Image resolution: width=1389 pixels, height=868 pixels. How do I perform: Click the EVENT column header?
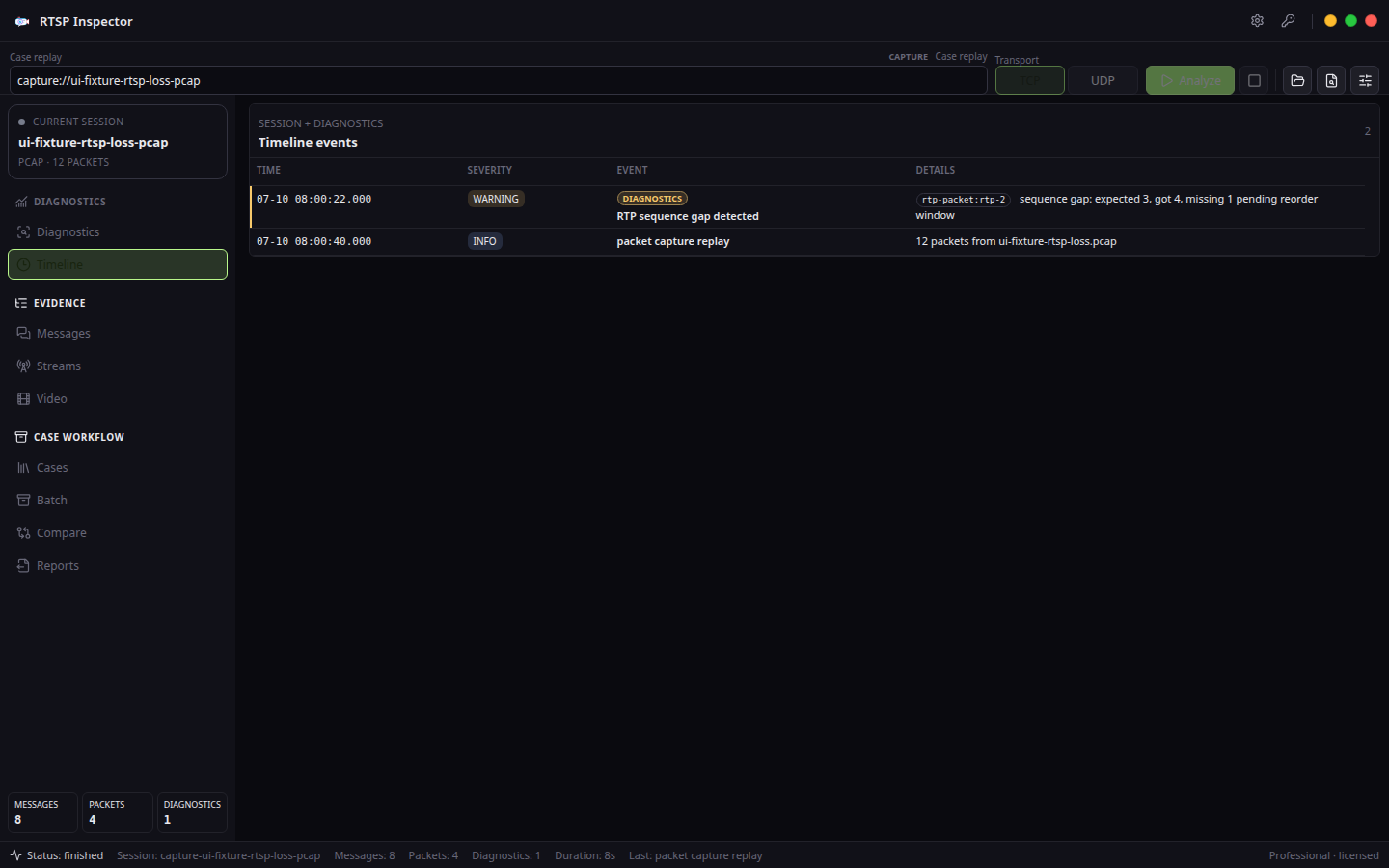click(x=633, y=170)
